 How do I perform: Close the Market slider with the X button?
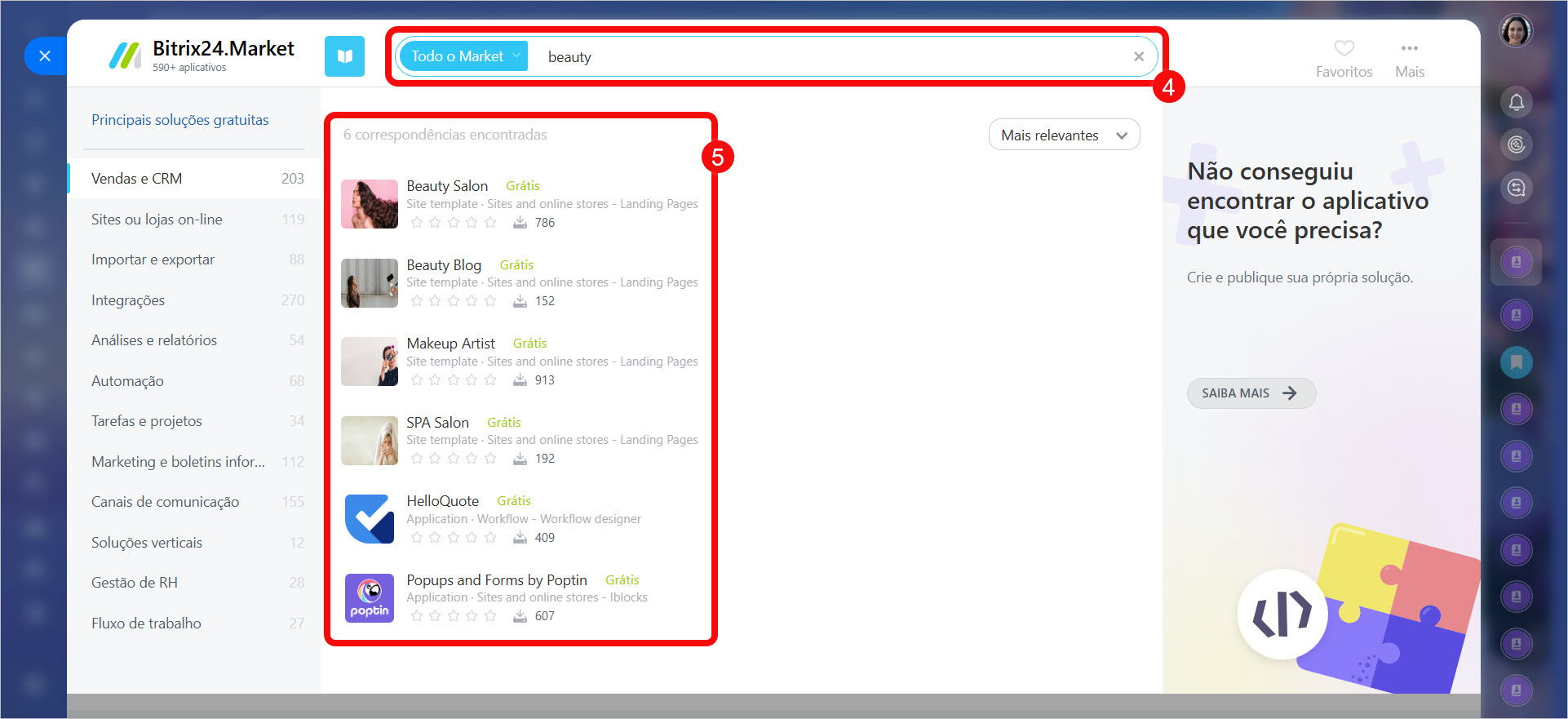click(x=45, y=56)
